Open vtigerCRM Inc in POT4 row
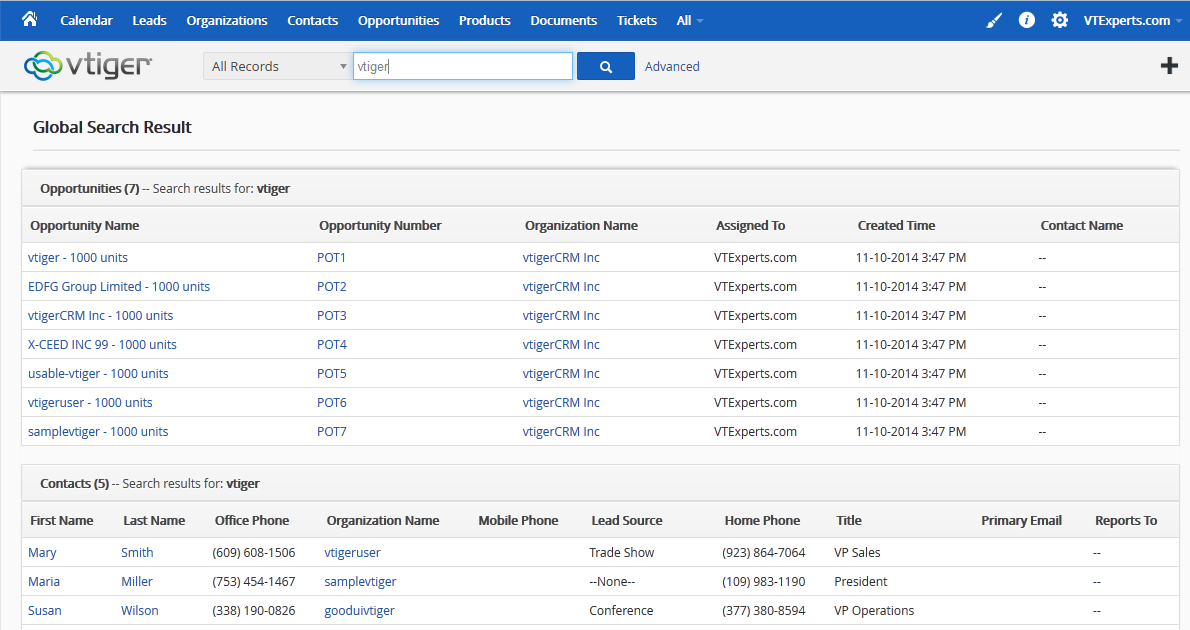Screen dimensions: 1190x630 (x=561, y=344)
